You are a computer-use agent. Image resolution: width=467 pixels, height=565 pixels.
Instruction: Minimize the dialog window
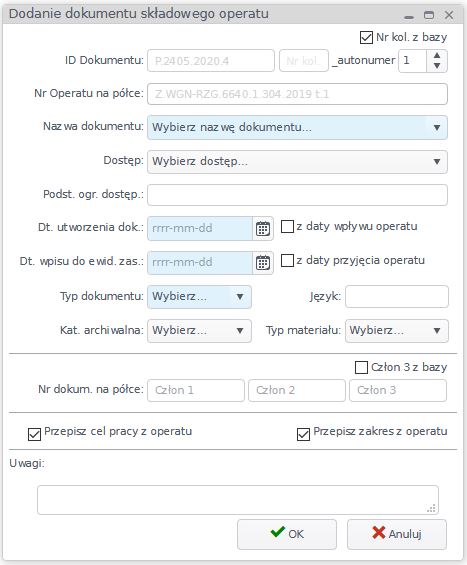(x=409, y=16)
